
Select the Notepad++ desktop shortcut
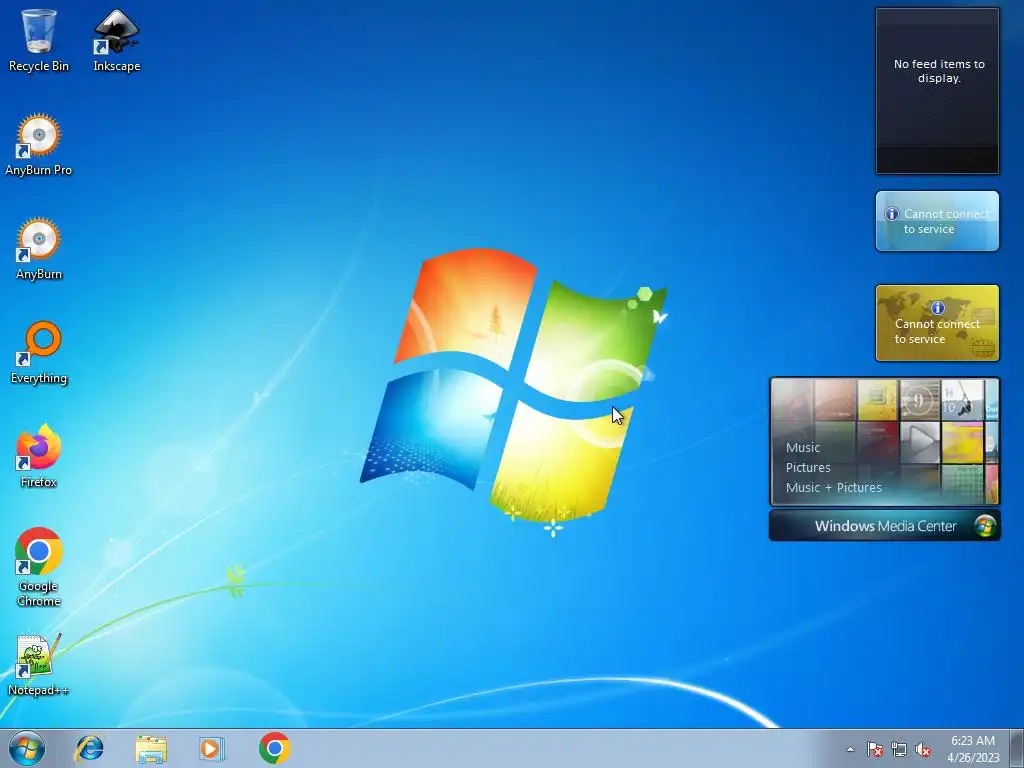[x=39, y=665]
